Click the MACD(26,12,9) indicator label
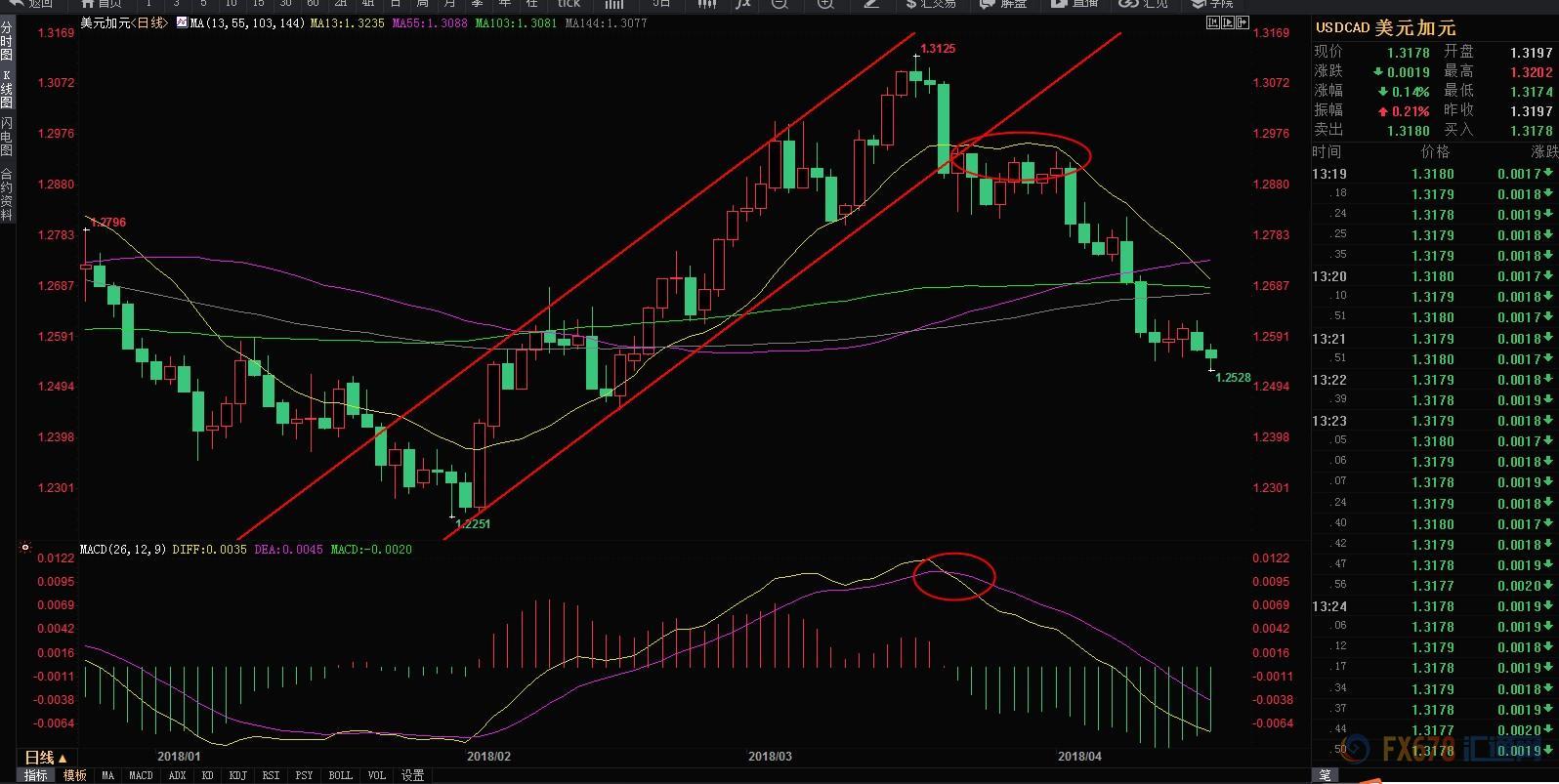Image resolution: width=1559 pixels, height=784 pixels. tap(124, 550)
